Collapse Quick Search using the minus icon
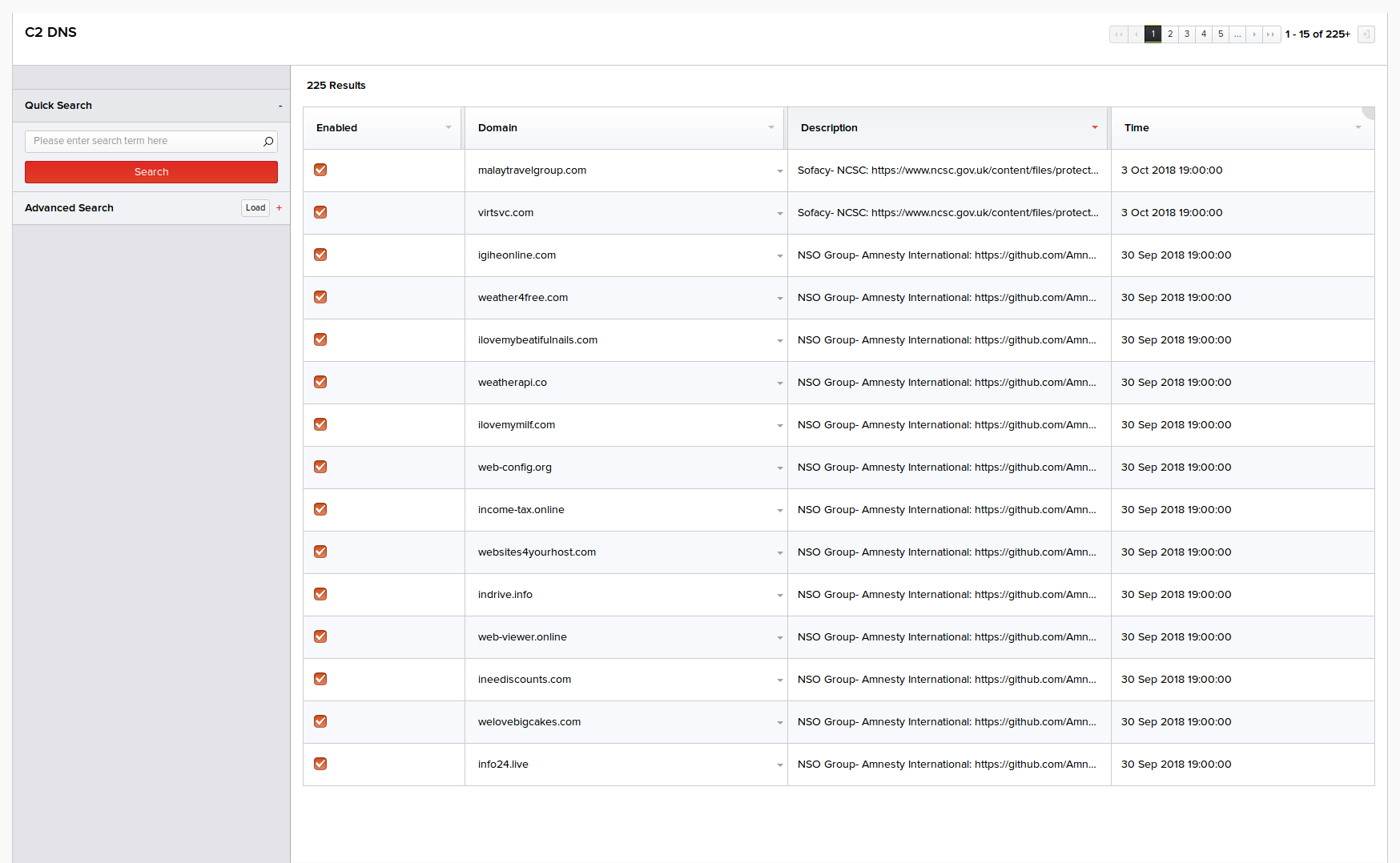The image size is (1400, 863). click(280, 106)
